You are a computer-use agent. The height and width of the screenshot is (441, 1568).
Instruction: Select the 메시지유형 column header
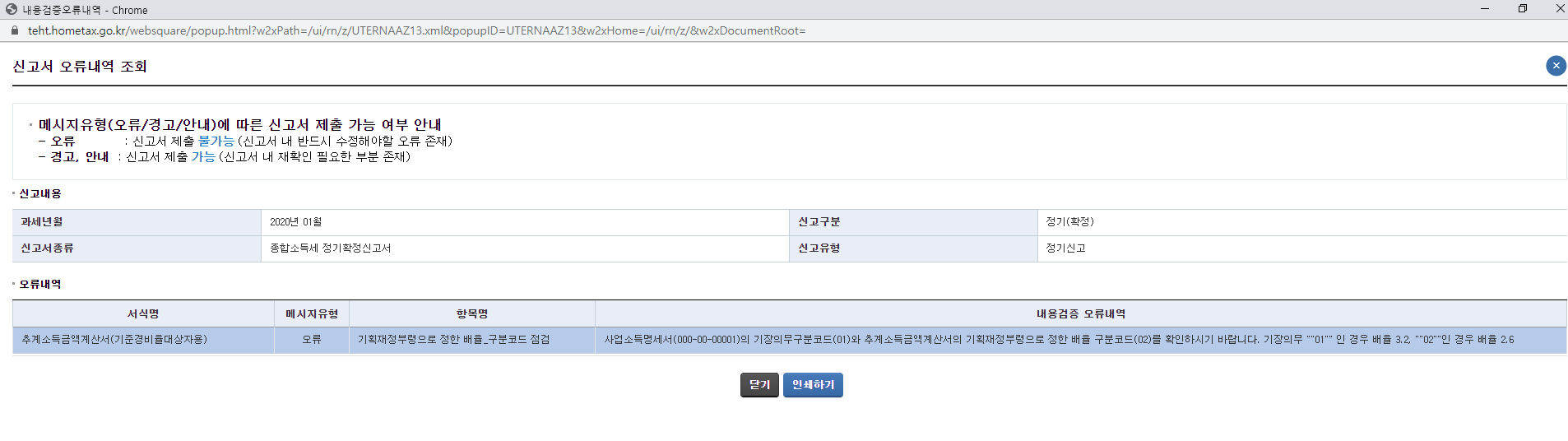tap(312, 314)
